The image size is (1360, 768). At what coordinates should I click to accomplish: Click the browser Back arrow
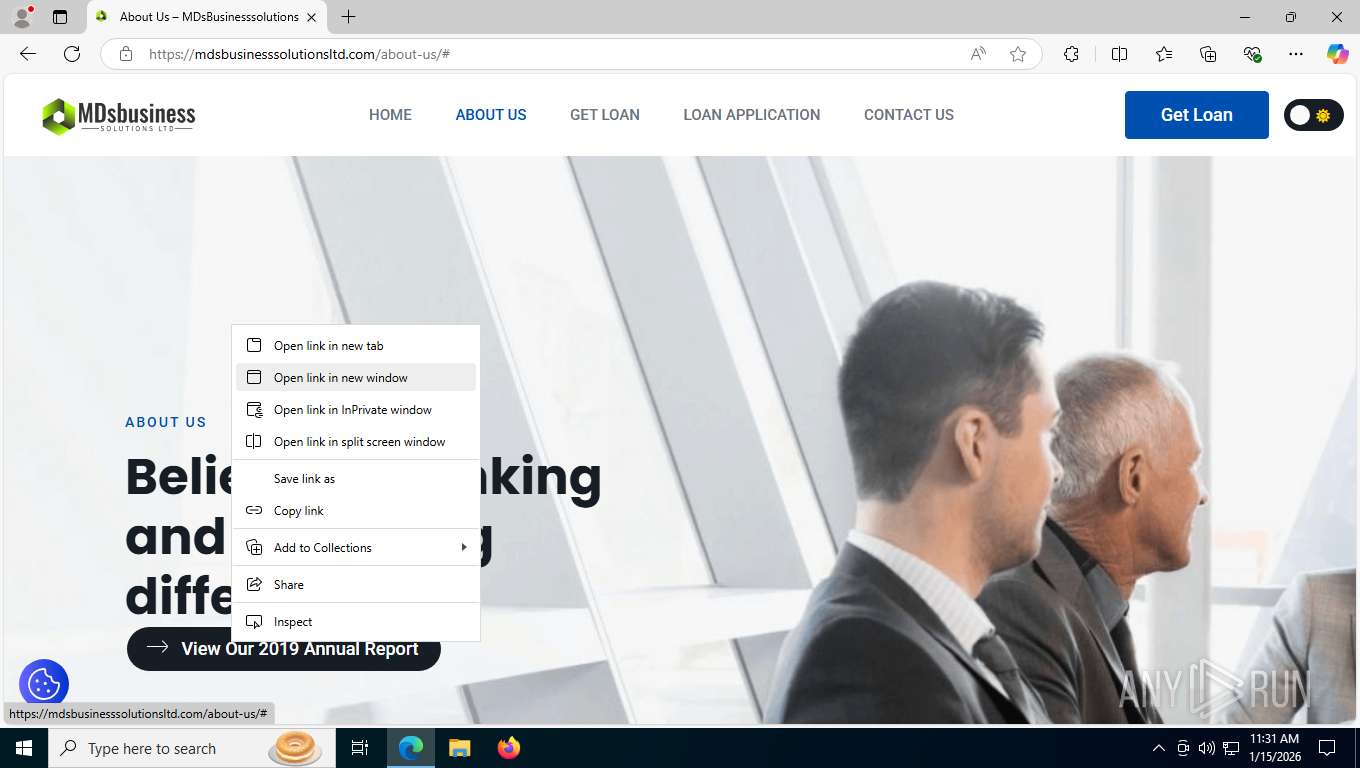click(28, 54)
